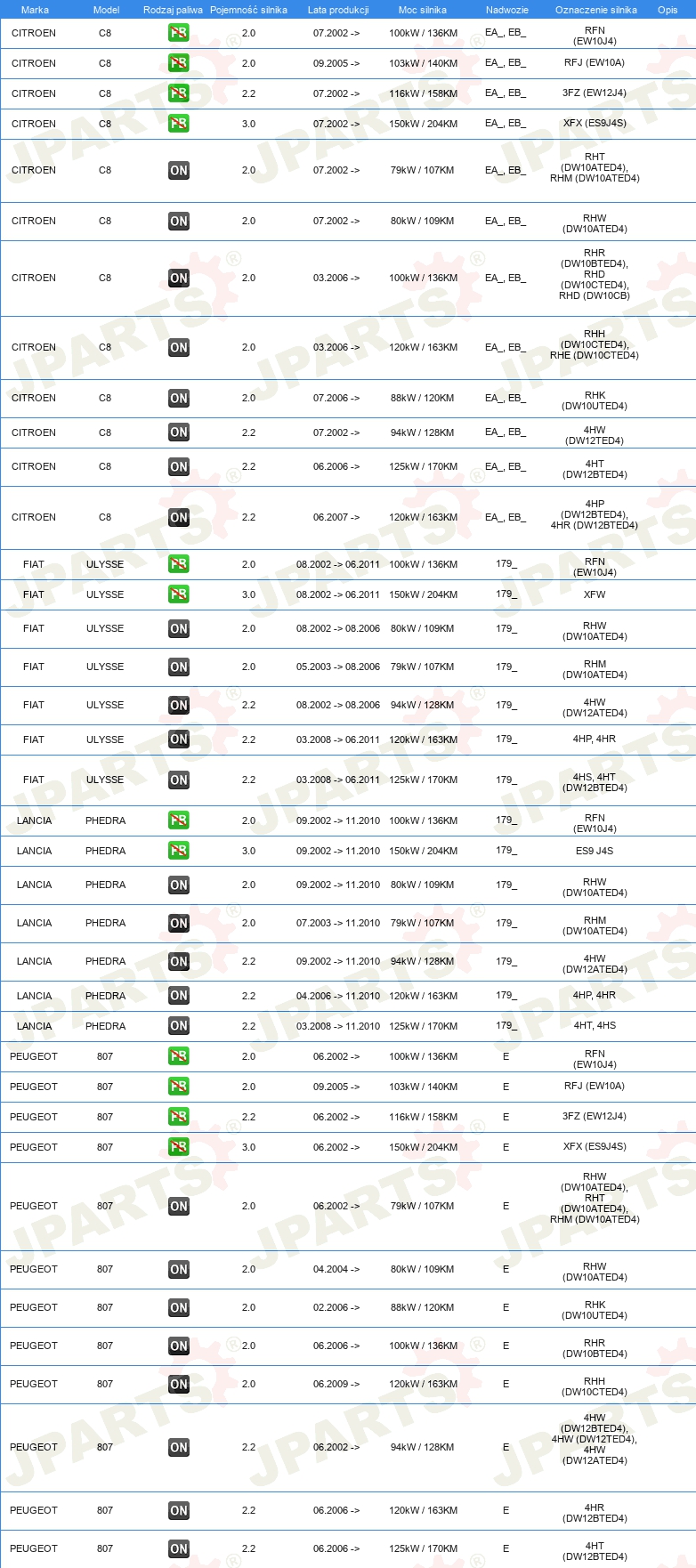This screenshot has height=1568, width=696.
Task: Click the Oznaczenie silnika column header
Action: click(595, 10)
